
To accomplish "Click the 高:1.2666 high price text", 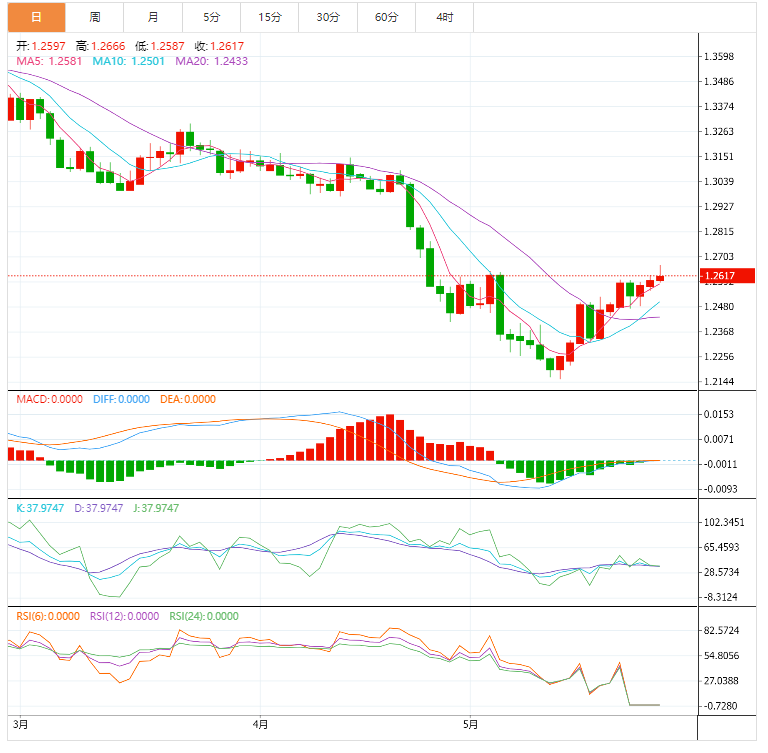I will pyautogui.click(x=100, y=46).
